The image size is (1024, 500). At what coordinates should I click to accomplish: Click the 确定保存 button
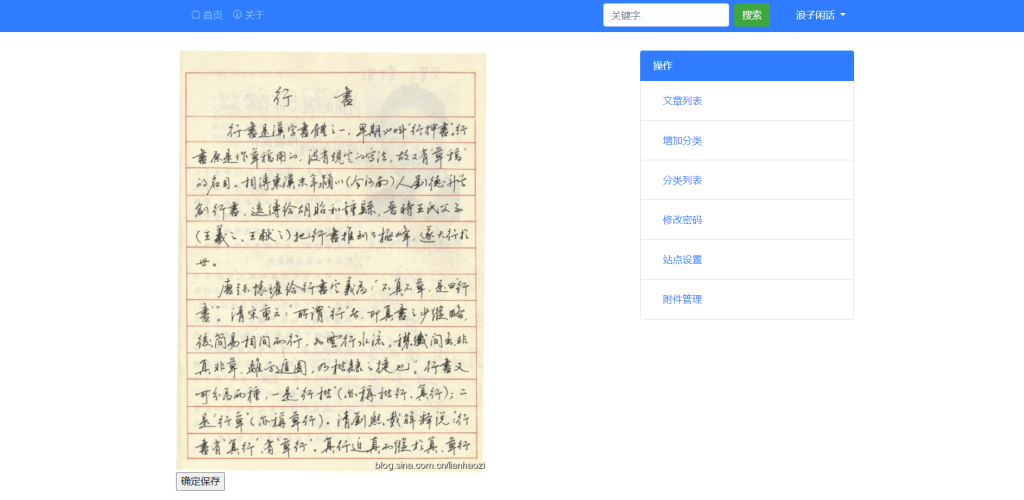200,482
